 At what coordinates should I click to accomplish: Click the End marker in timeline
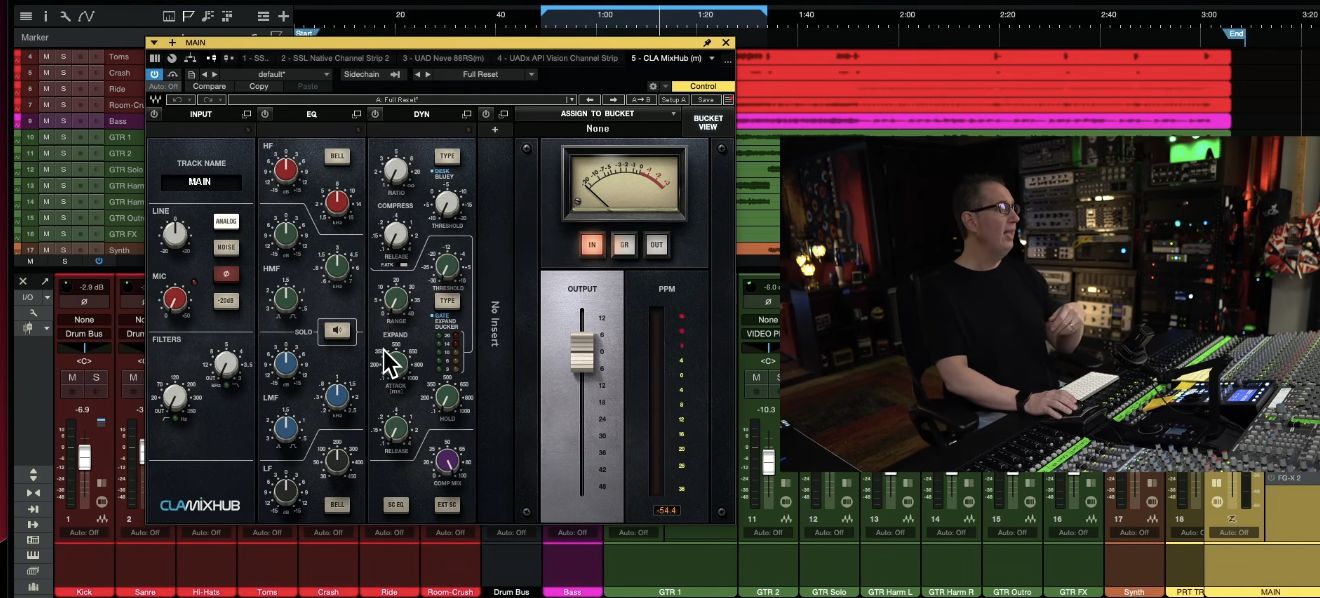pos(1236,33)
